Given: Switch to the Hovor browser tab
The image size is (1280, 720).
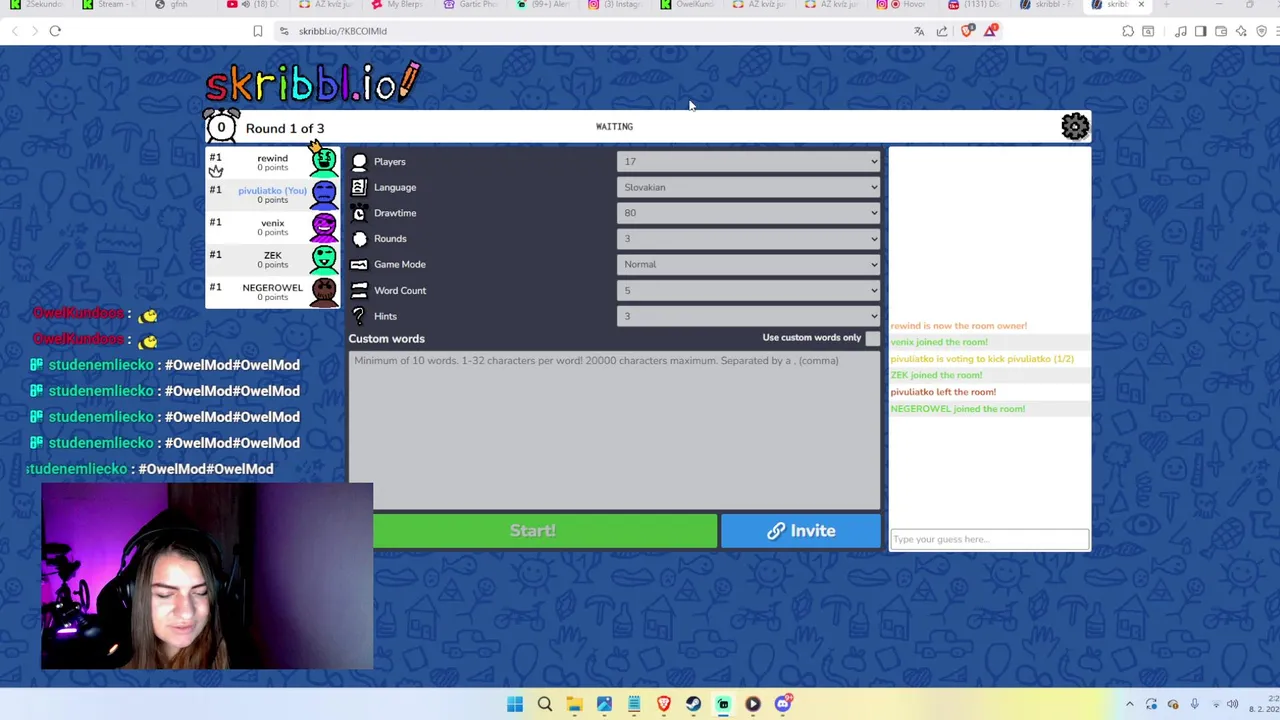Looking at the screenshot, I should pos(906,5).
